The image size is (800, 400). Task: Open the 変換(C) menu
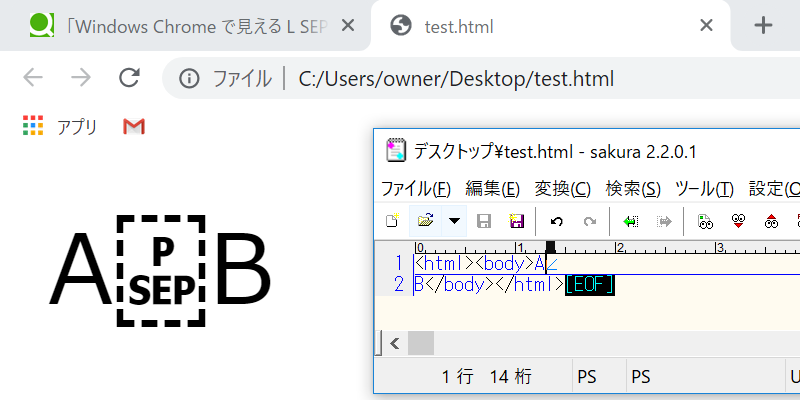tap(562, 189)
